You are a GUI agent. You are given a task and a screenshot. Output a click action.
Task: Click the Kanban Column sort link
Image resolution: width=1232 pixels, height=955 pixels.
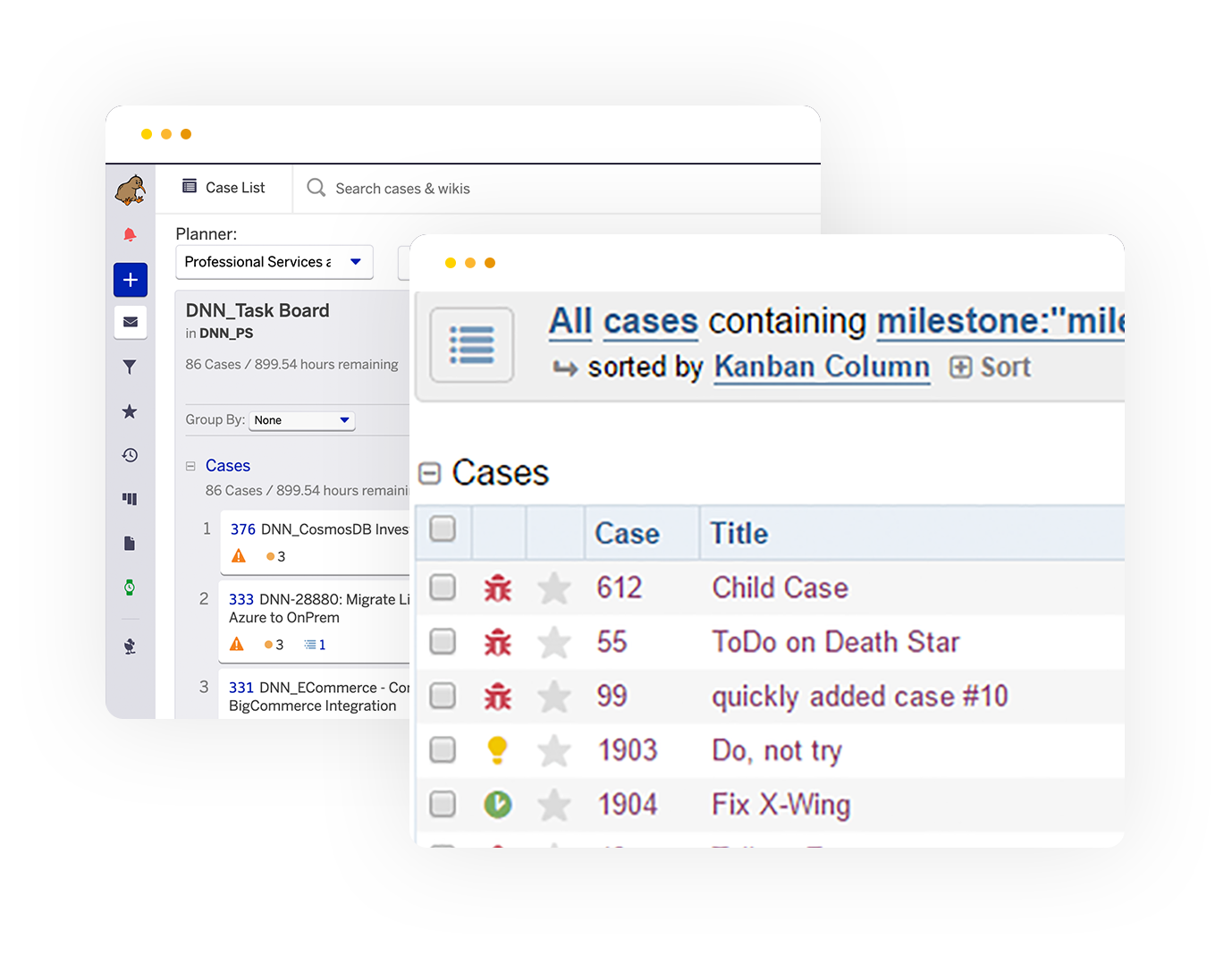point(821,368)
